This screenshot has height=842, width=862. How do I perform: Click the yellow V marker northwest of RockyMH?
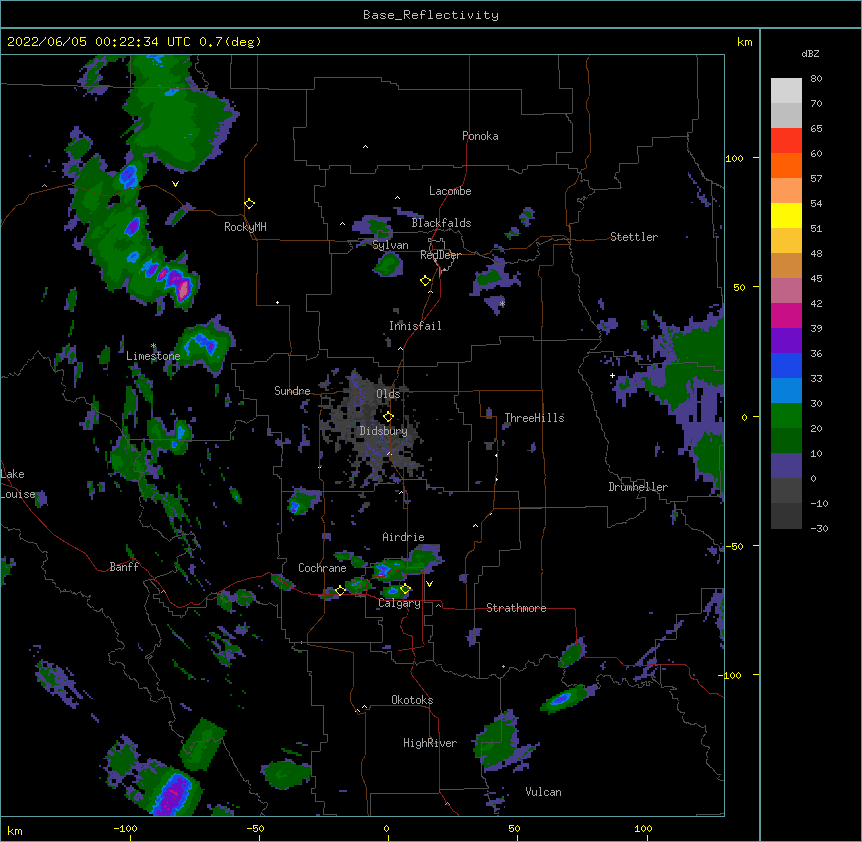175,184
